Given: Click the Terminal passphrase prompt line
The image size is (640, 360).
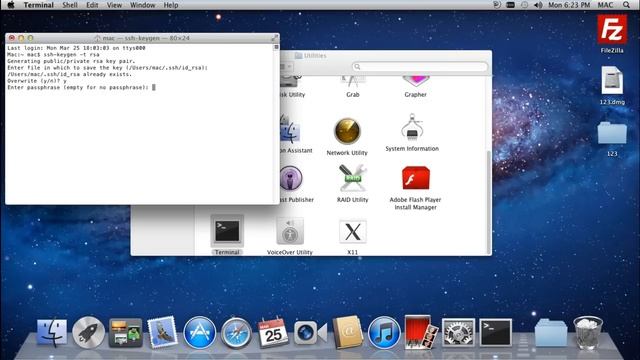Looking at the screenshot, I should point(81,87).
